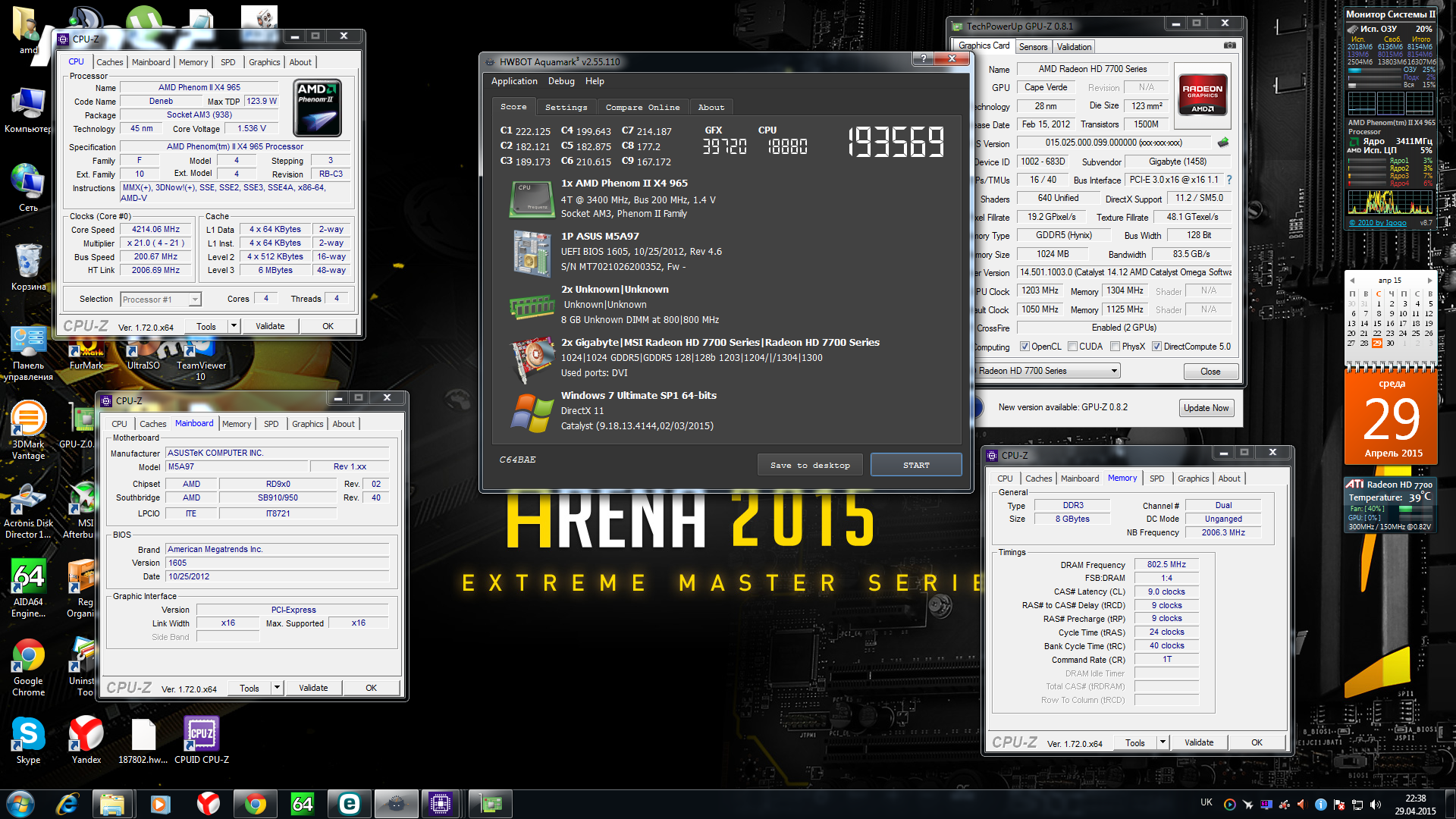Switch to Settings tab in Aquamark
Image resolution: width=1456 pixels, height=819 pixels.
point(566,107)
